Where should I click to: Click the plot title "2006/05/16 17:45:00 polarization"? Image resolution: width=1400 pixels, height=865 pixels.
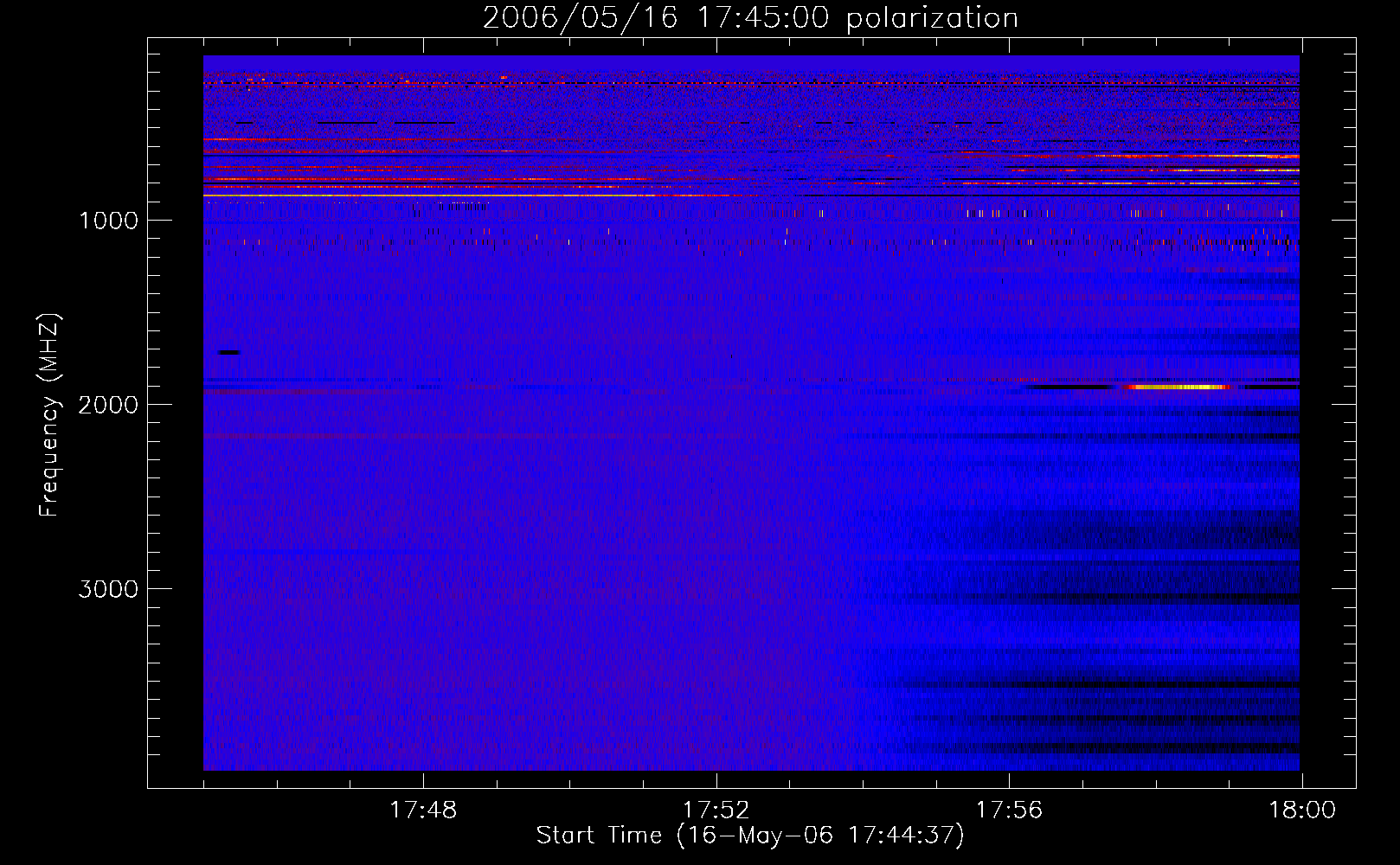click(750, 18)
